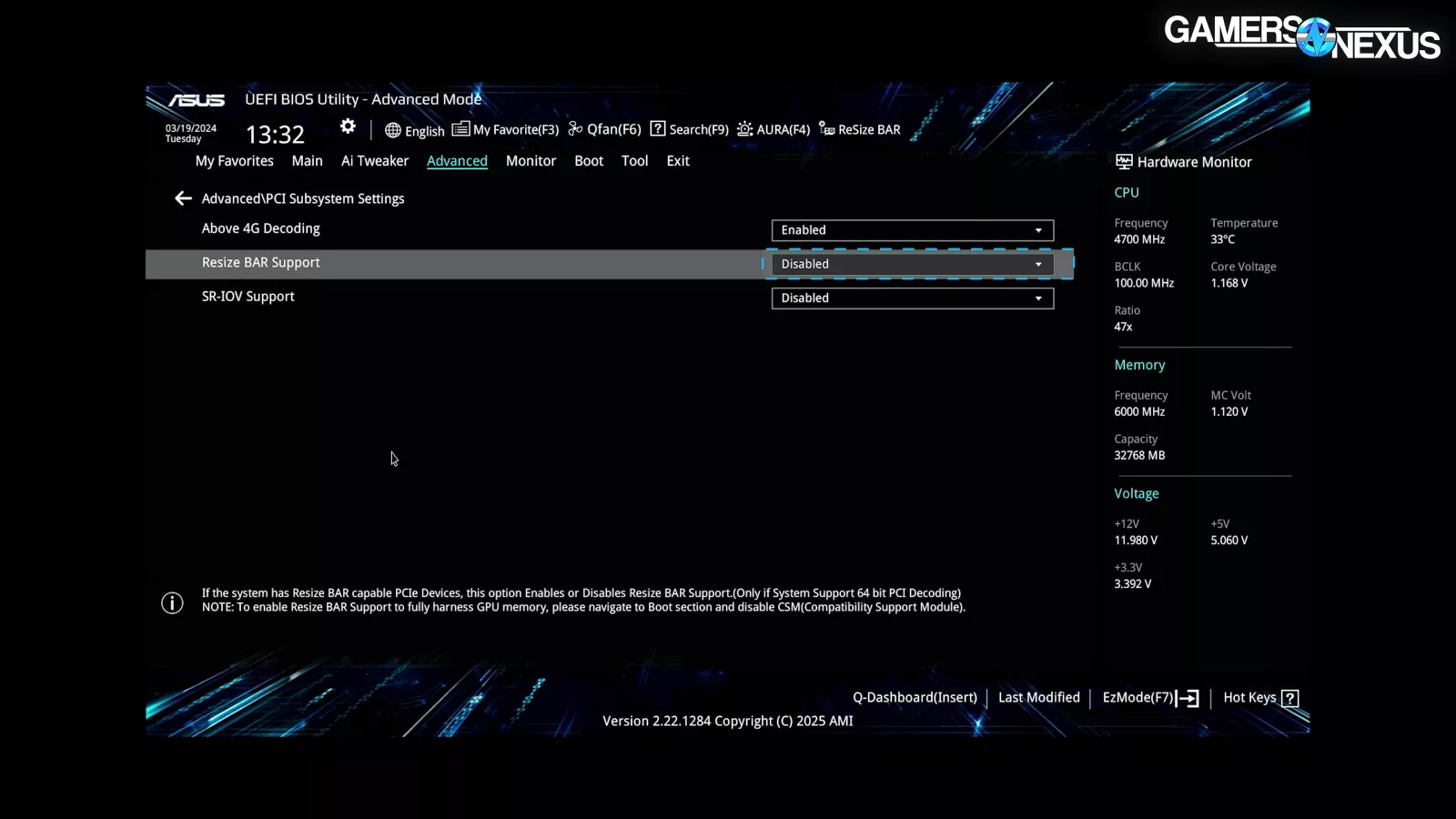Open the Resize BAR Support dropdown
This screenshot has width=1456, height=819.
click(x=913, y=264)
